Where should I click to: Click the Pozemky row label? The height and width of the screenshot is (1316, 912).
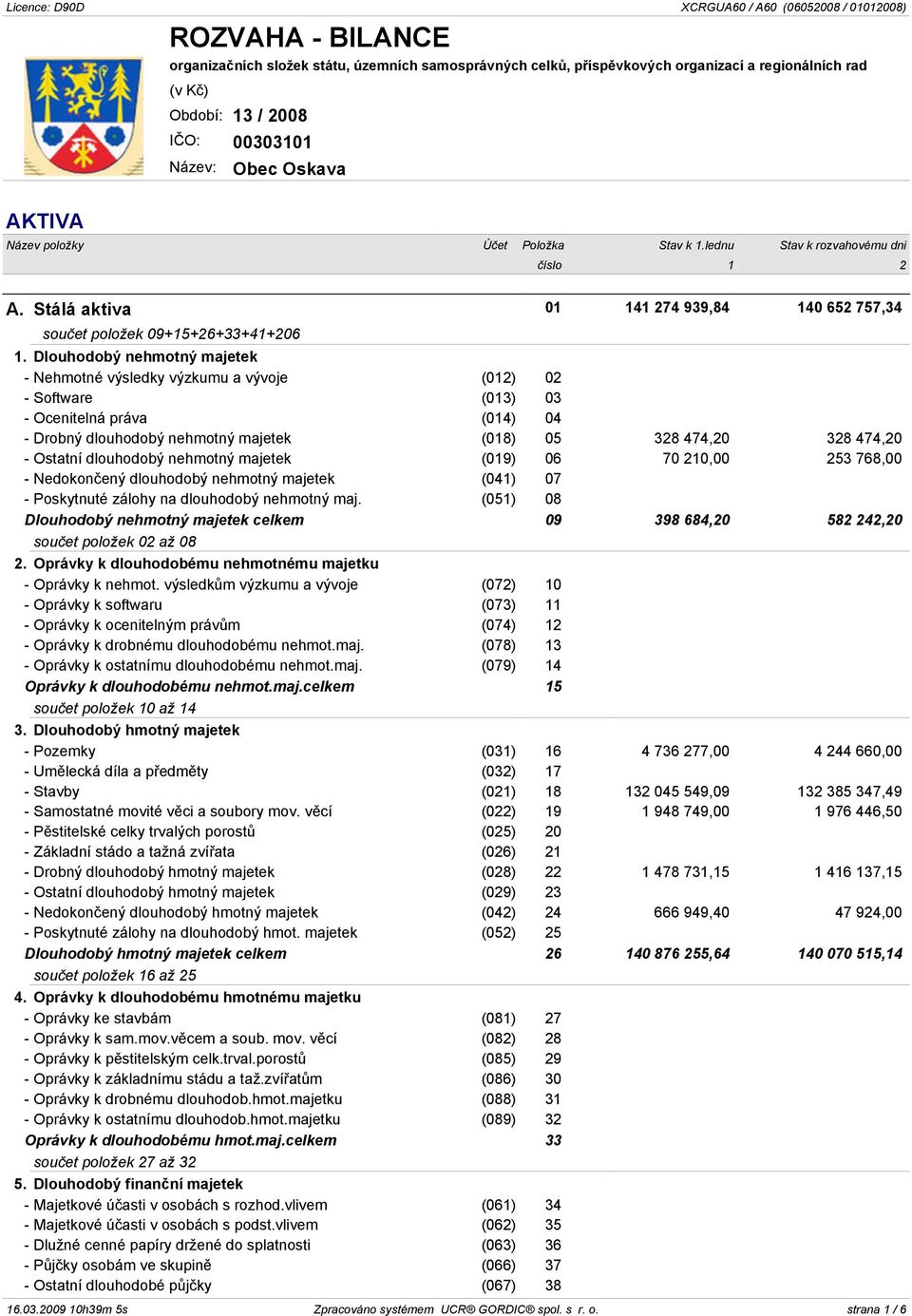(x=65, y=752)
